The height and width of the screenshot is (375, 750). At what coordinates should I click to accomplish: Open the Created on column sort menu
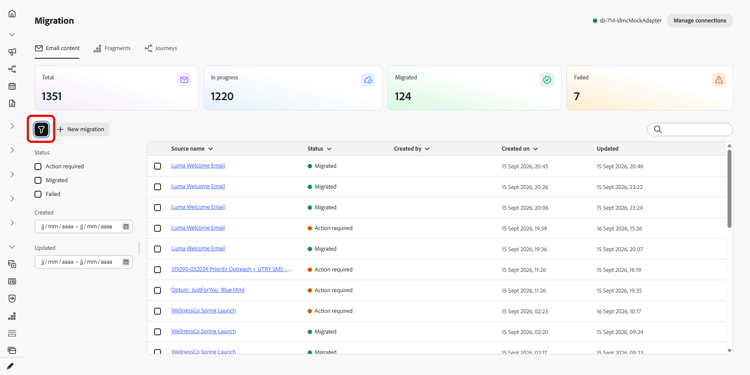click(x=536, y=149)
